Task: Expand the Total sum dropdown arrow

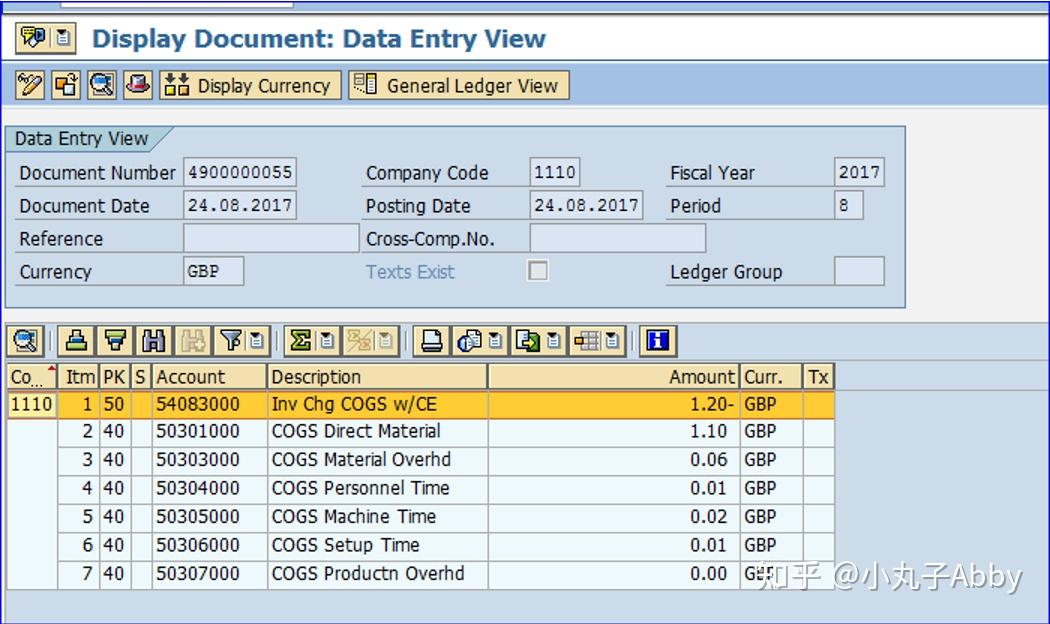Action: pyautogui.click(x=327, y=341)
